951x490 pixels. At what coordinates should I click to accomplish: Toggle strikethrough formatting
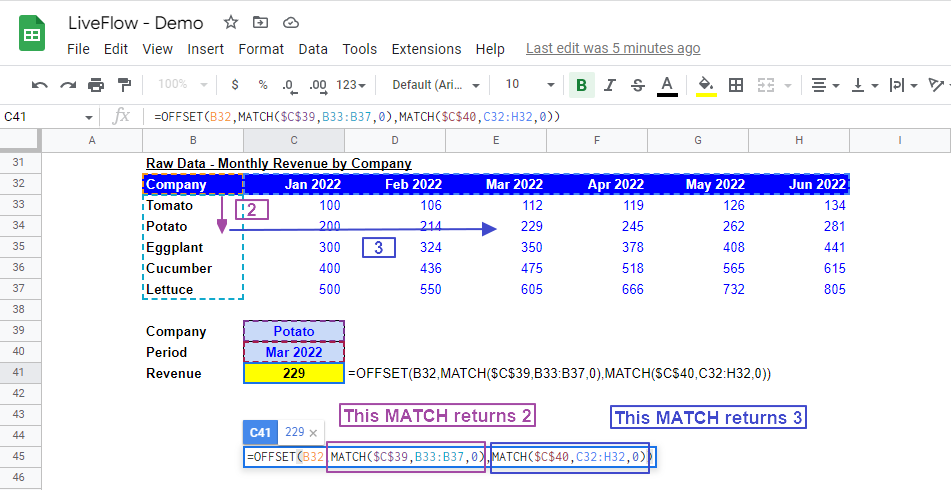click(638, 85)
